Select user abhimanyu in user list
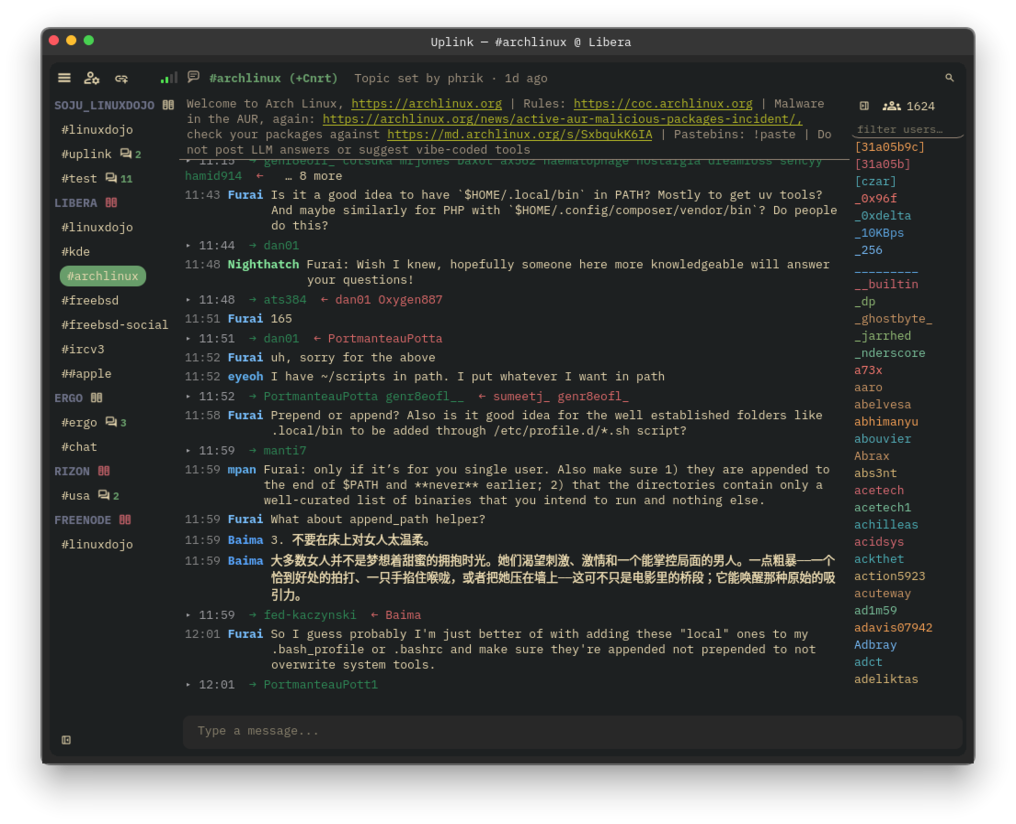Image resolution: width=1016 pixels, height=824 pixels. (x=886, y=422)
